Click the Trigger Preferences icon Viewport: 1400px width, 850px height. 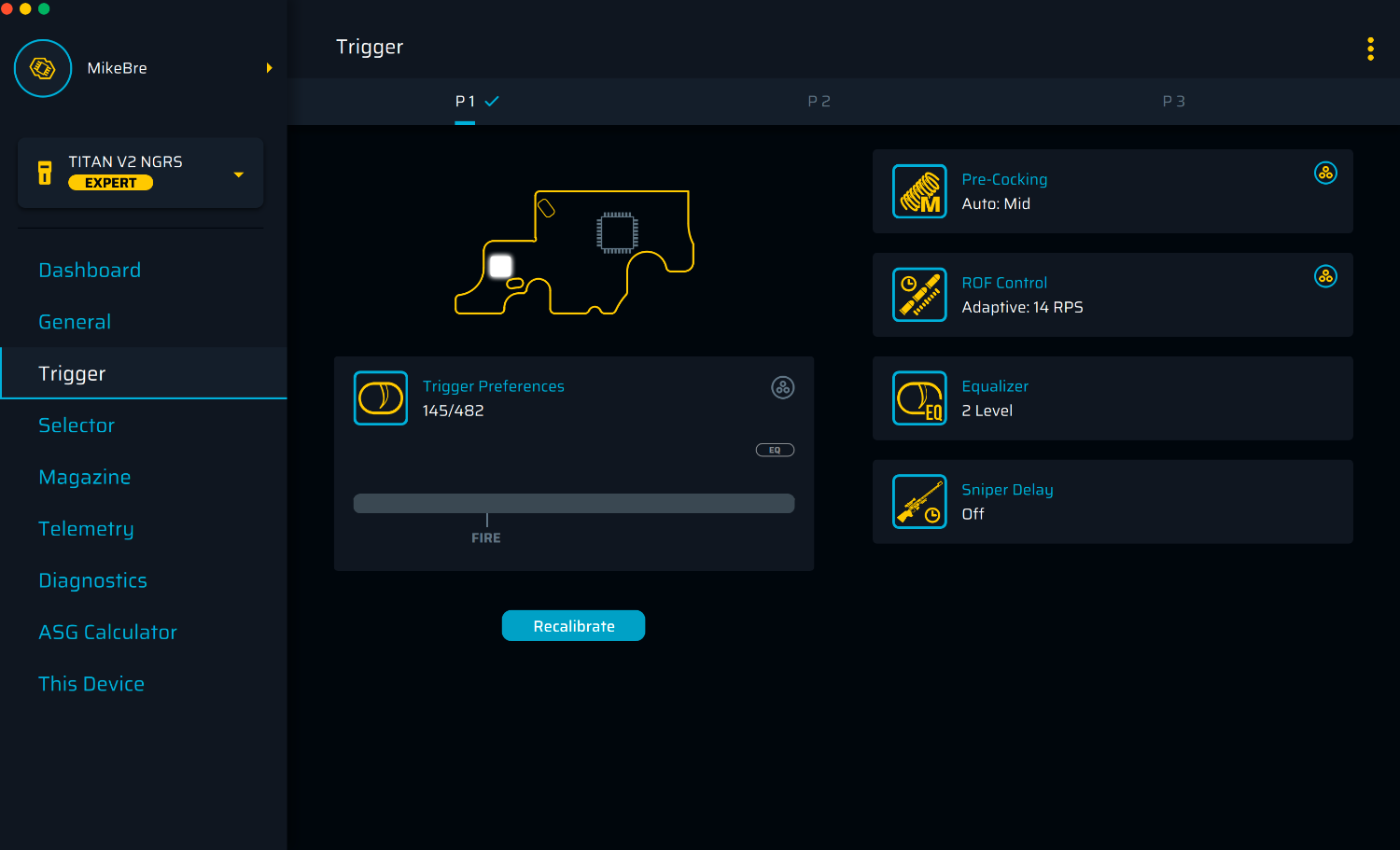[381, 398]
